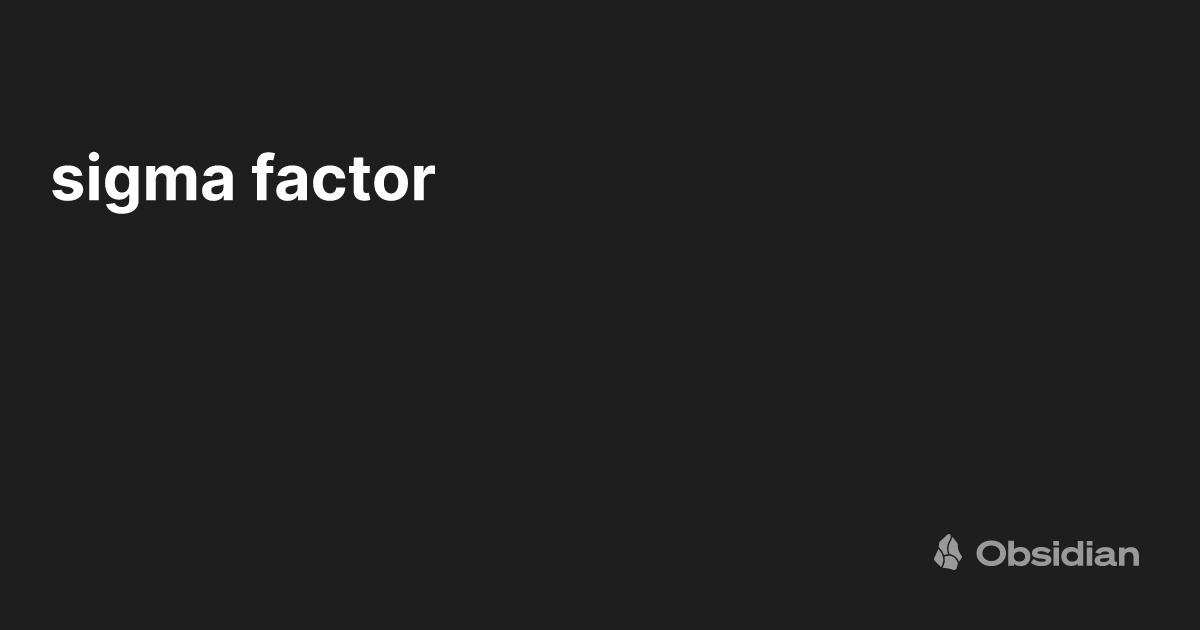Open Obsidian via its crystal logo

[x=947, y=552]
